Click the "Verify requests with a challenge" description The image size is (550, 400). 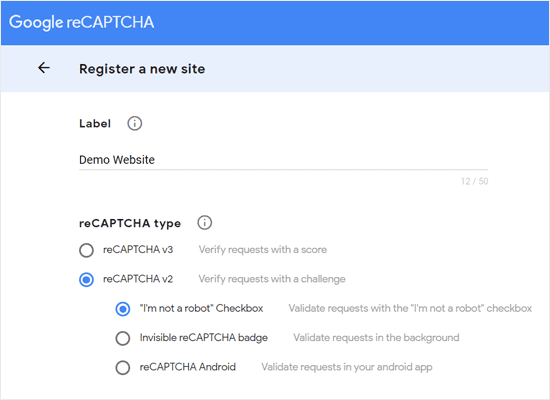click(272, 279)
